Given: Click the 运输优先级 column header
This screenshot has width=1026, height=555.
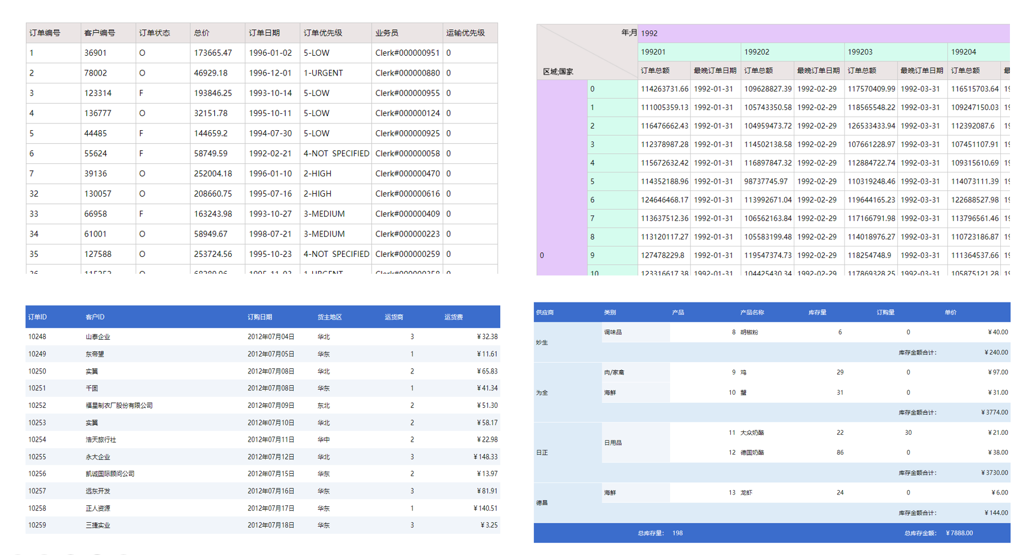Looking at the screenshot, I should [x=465, y=33].
